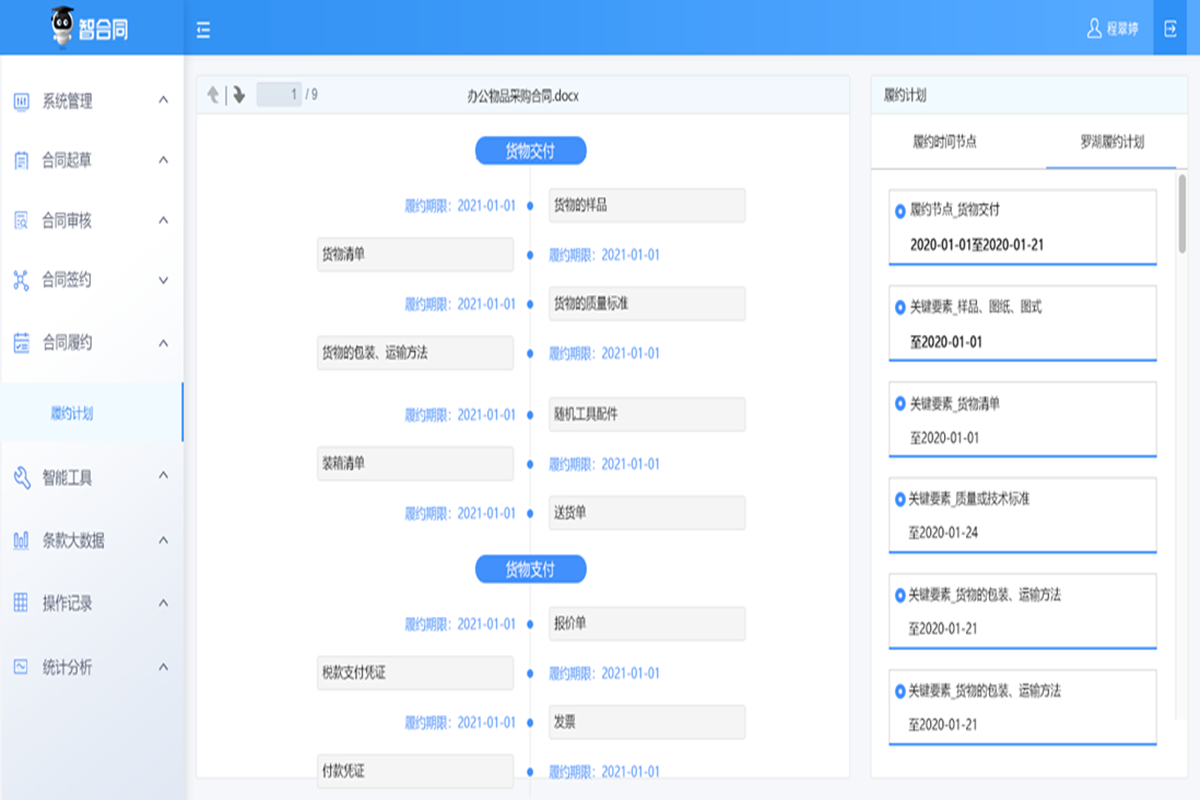Click the 货物交付 stage button
This screenshot has width=1200, height=800.
pos(530,151)
